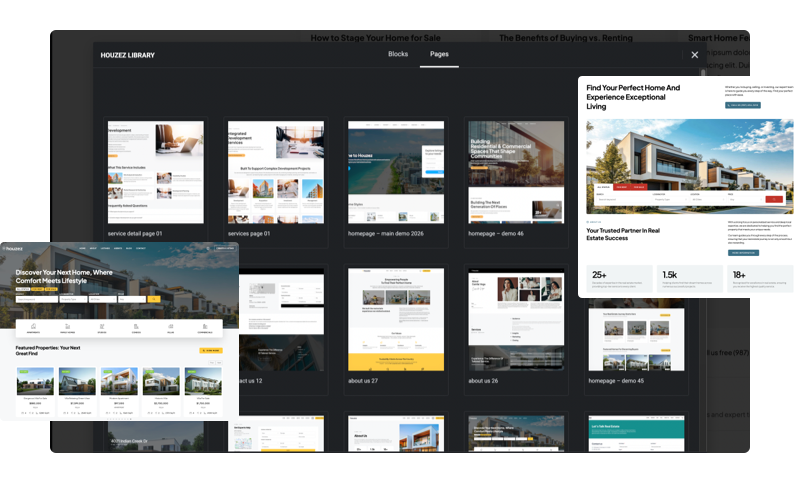
Task: Click the Family Homes category icon
Action: (x=67, y=328)
